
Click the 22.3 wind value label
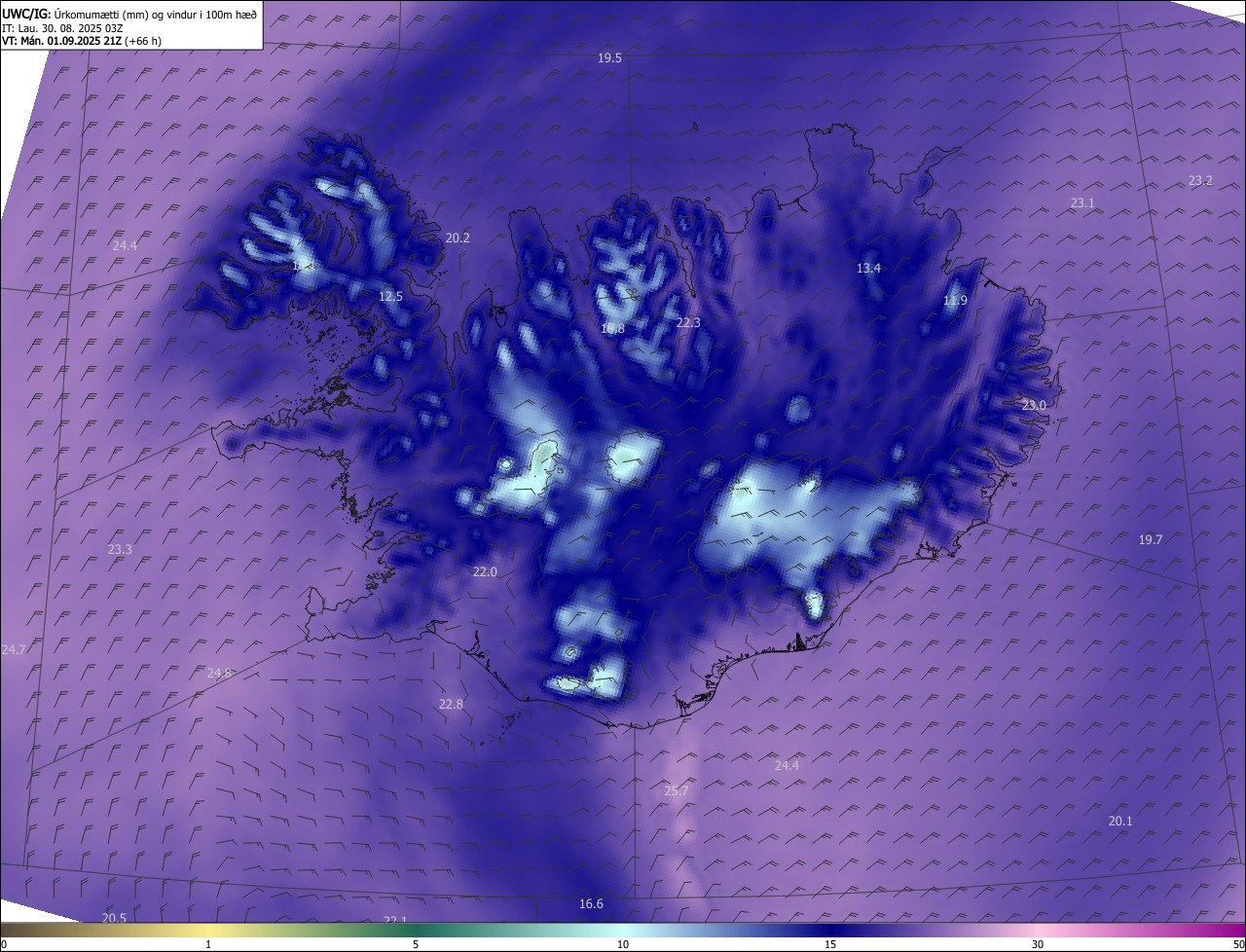pos(688,322)
